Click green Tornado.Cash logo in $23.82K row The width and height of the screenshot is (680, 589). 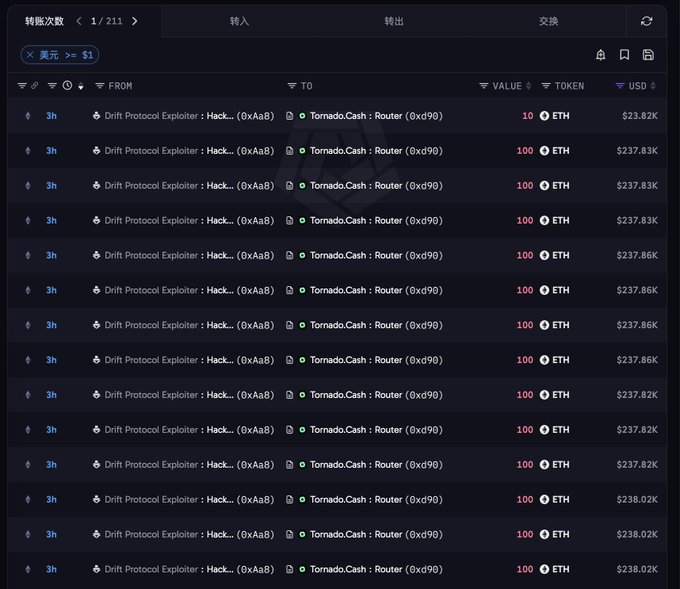[302, 116]
